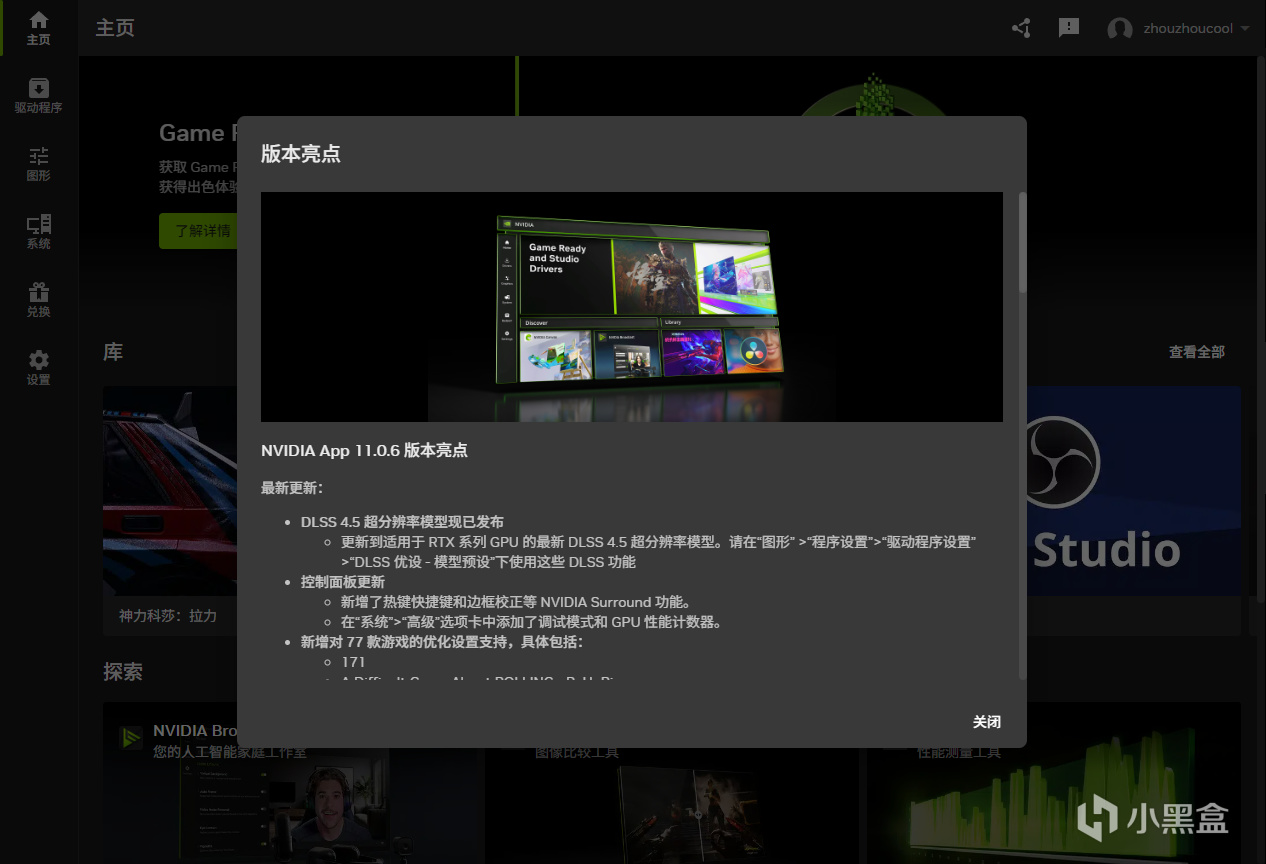Click the NVIDIA App preview image in dialog

(632, 307)
